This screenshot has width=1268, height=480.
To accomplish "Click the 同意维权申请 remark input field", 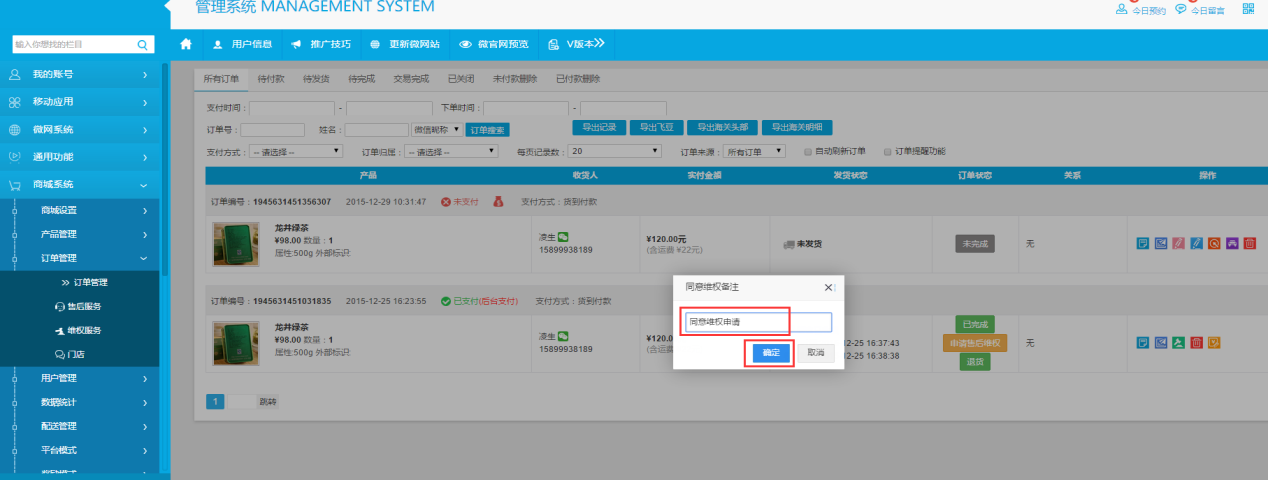I will 757,322.
